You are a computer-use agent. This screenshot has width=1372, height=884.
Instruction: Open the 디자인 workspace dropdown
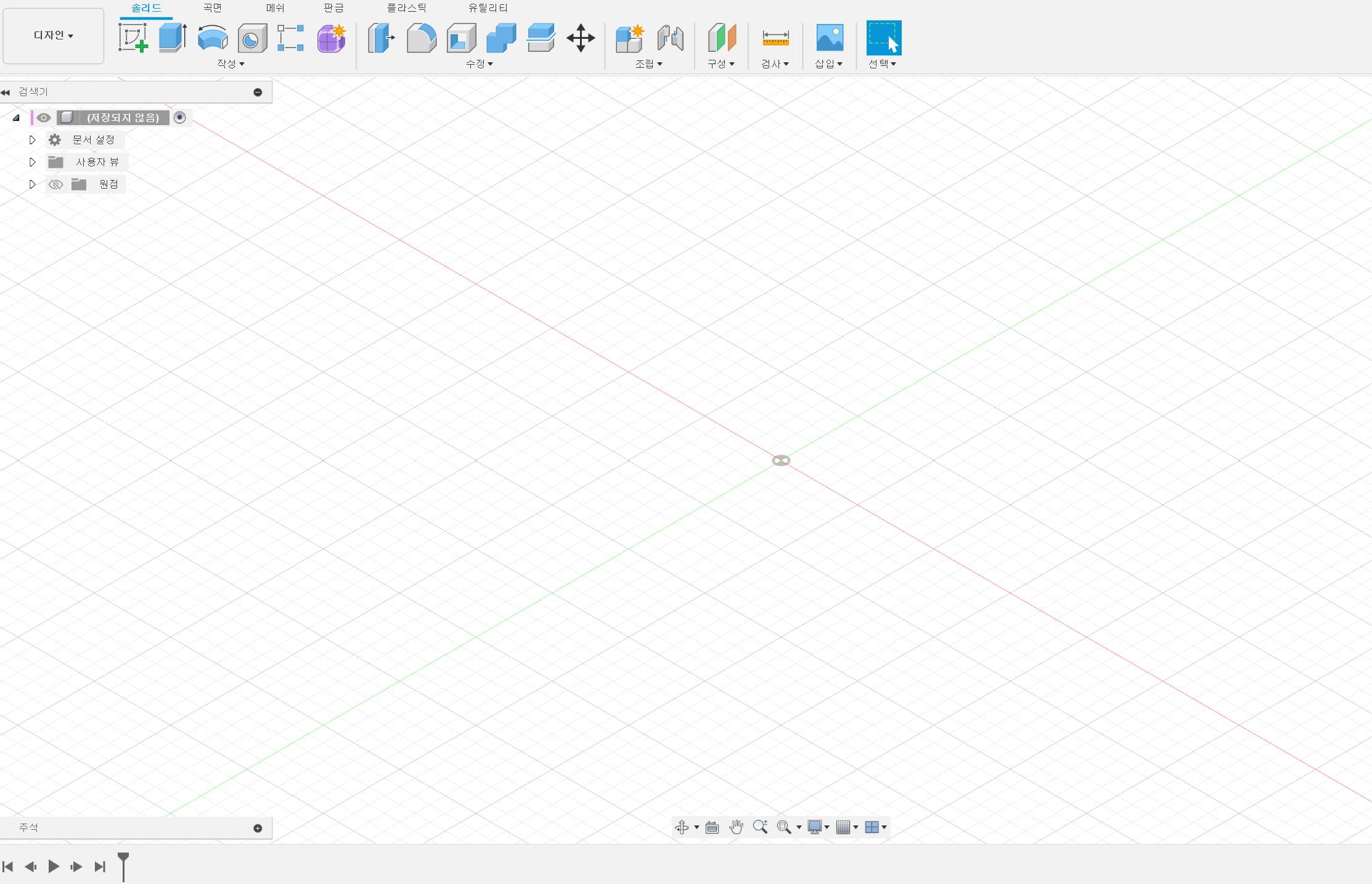coord(54,36)
